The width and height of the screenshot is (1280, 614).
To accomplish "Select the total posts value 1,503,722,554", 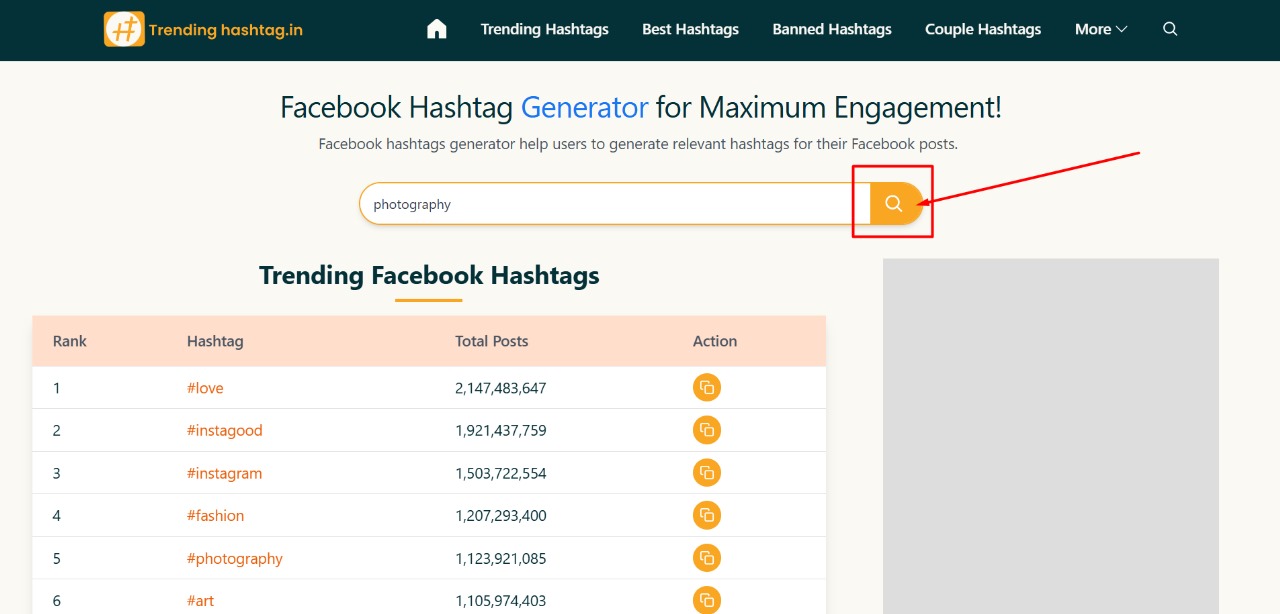I will click(501, 473).
